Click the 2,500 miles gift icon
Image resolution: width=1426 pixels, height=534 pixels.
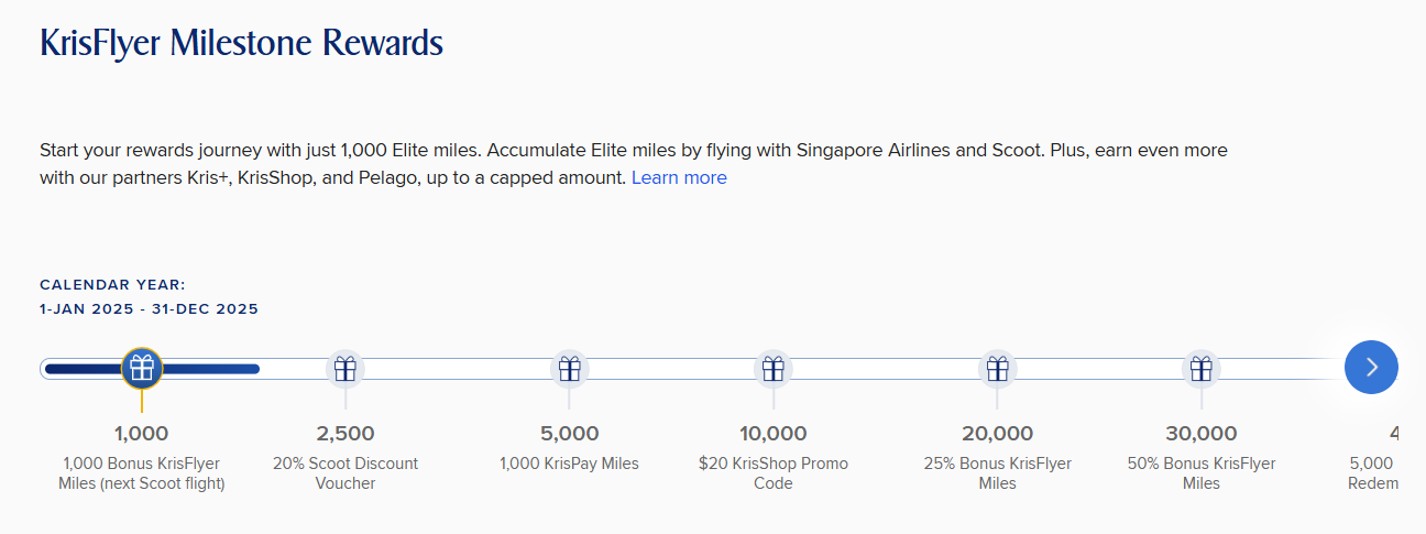click(345, 369)
